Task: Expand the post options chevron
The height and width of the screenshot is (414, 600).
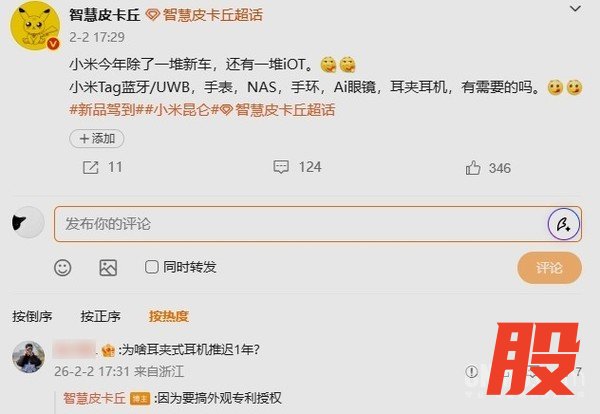Action: tap(576, 8)
